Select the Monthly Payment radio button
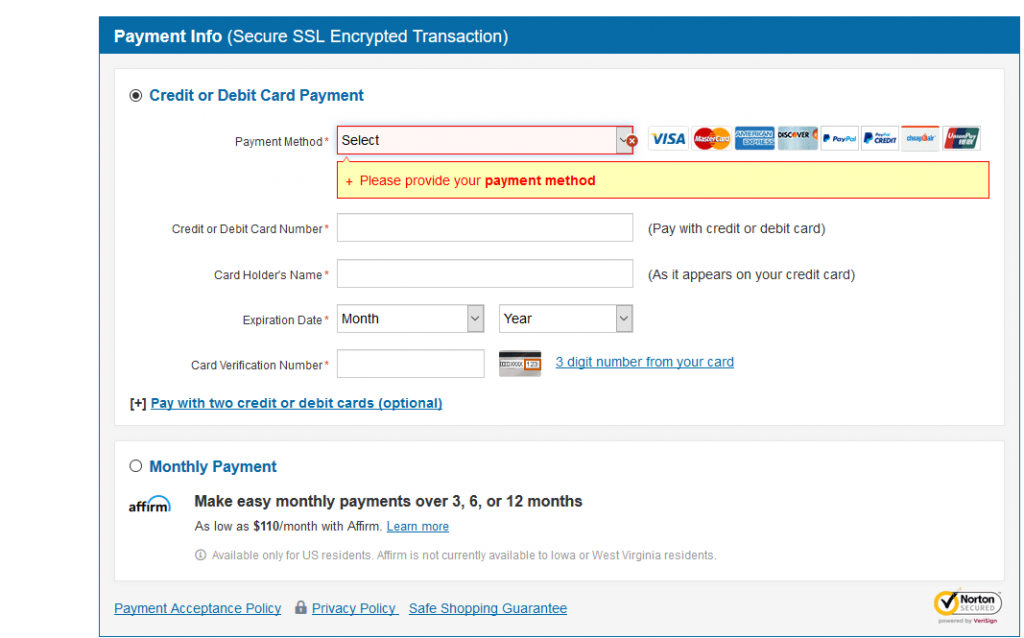Screen dimensions: 1024x638 (x=136, y=466)
